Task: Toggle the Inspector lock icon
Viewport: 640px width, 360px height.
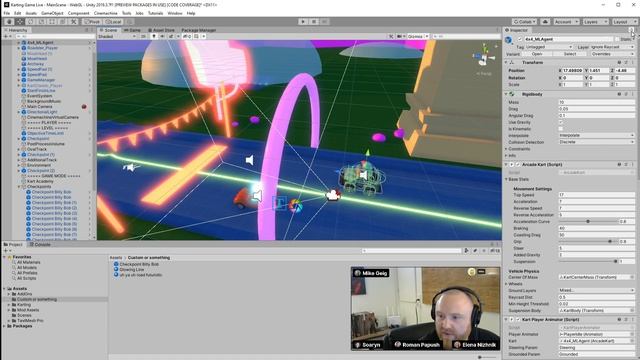Action: 631,30
